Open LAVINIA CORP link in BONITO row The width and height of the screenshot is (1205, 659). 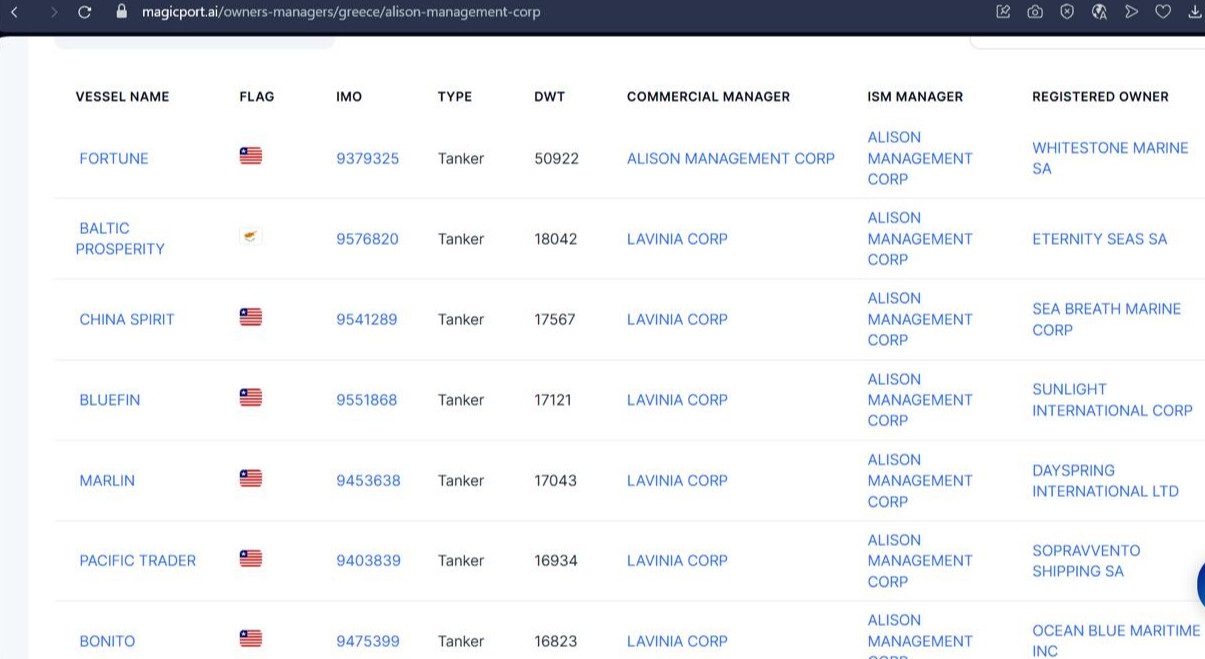coord(677,641)
